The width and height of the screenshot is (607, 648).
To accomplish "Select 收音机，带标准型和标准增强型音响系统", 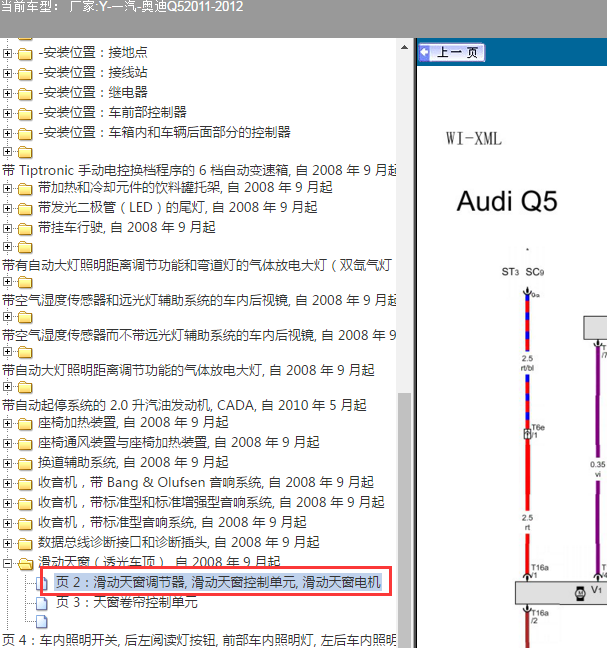I will point(211,503).
